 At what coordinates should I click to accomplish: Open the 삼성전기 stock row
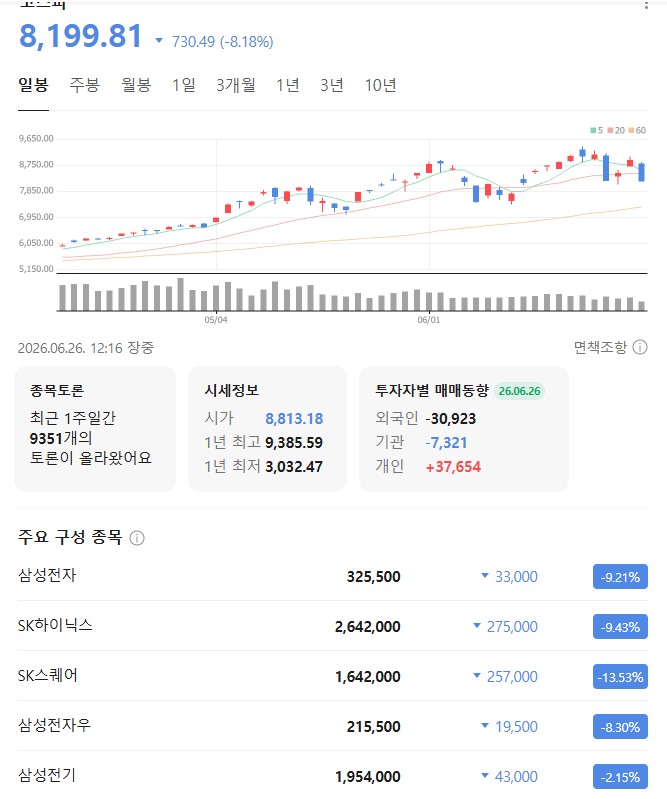point(333,776)
